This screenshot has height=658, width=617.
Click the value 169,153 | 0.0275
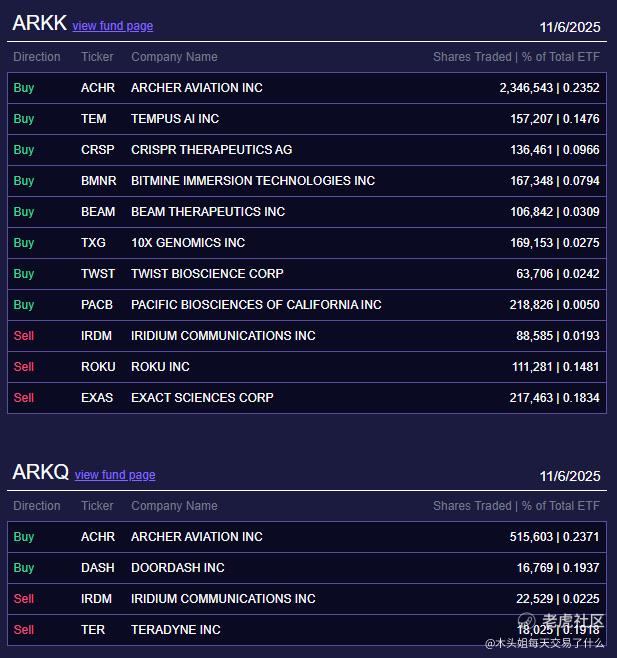click(x=555, y=243)
